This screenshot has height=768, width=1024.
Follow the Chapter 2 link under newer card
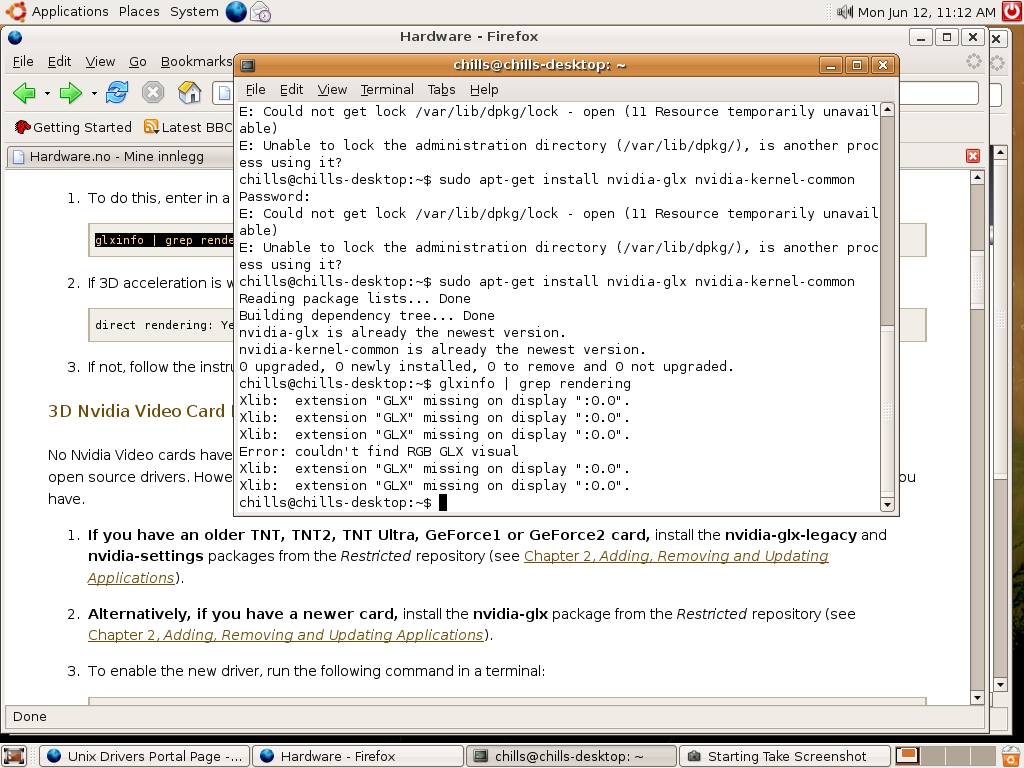tap(286, 635)
